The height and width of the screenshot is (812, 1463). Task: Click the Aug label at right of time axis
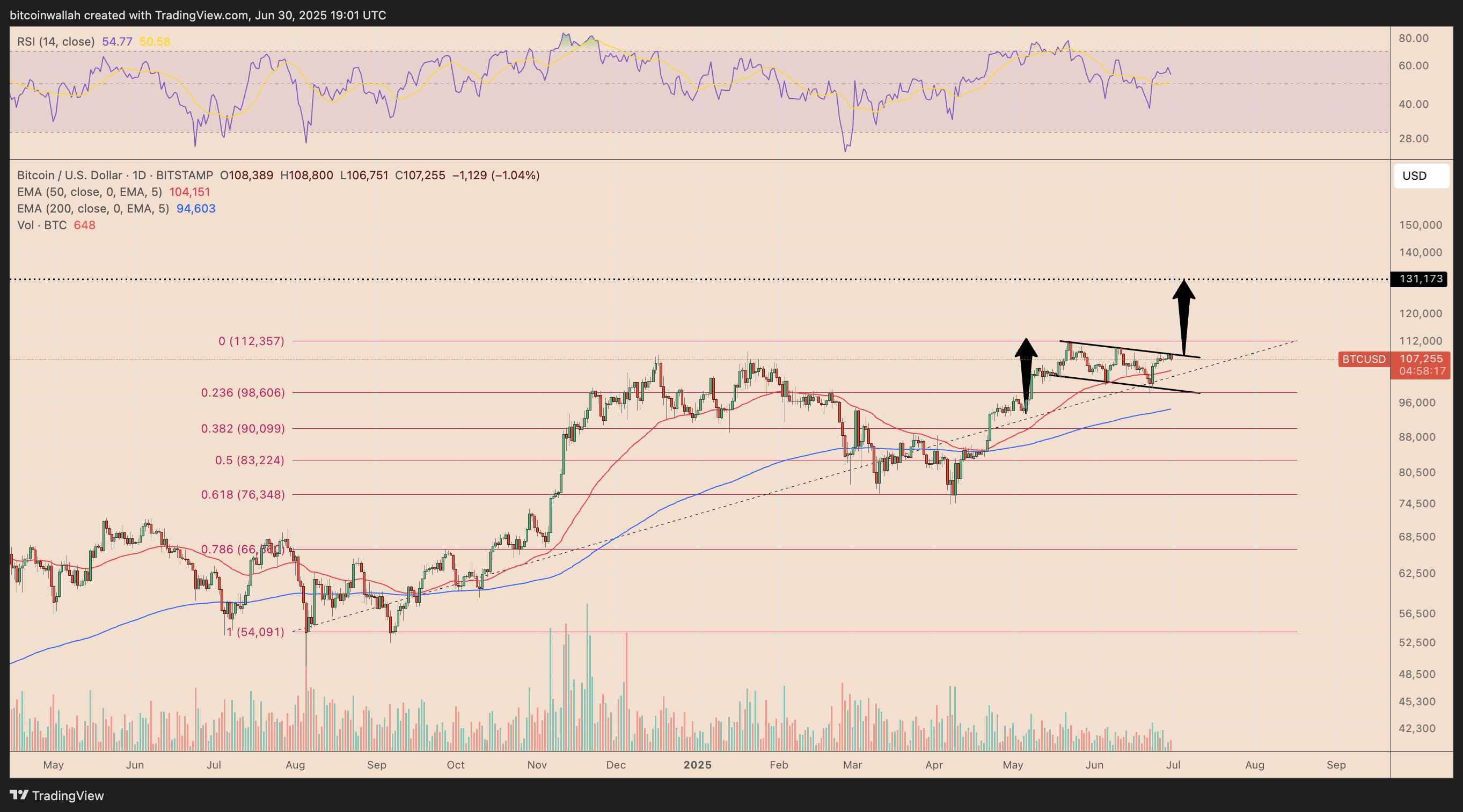(1255, 765)
